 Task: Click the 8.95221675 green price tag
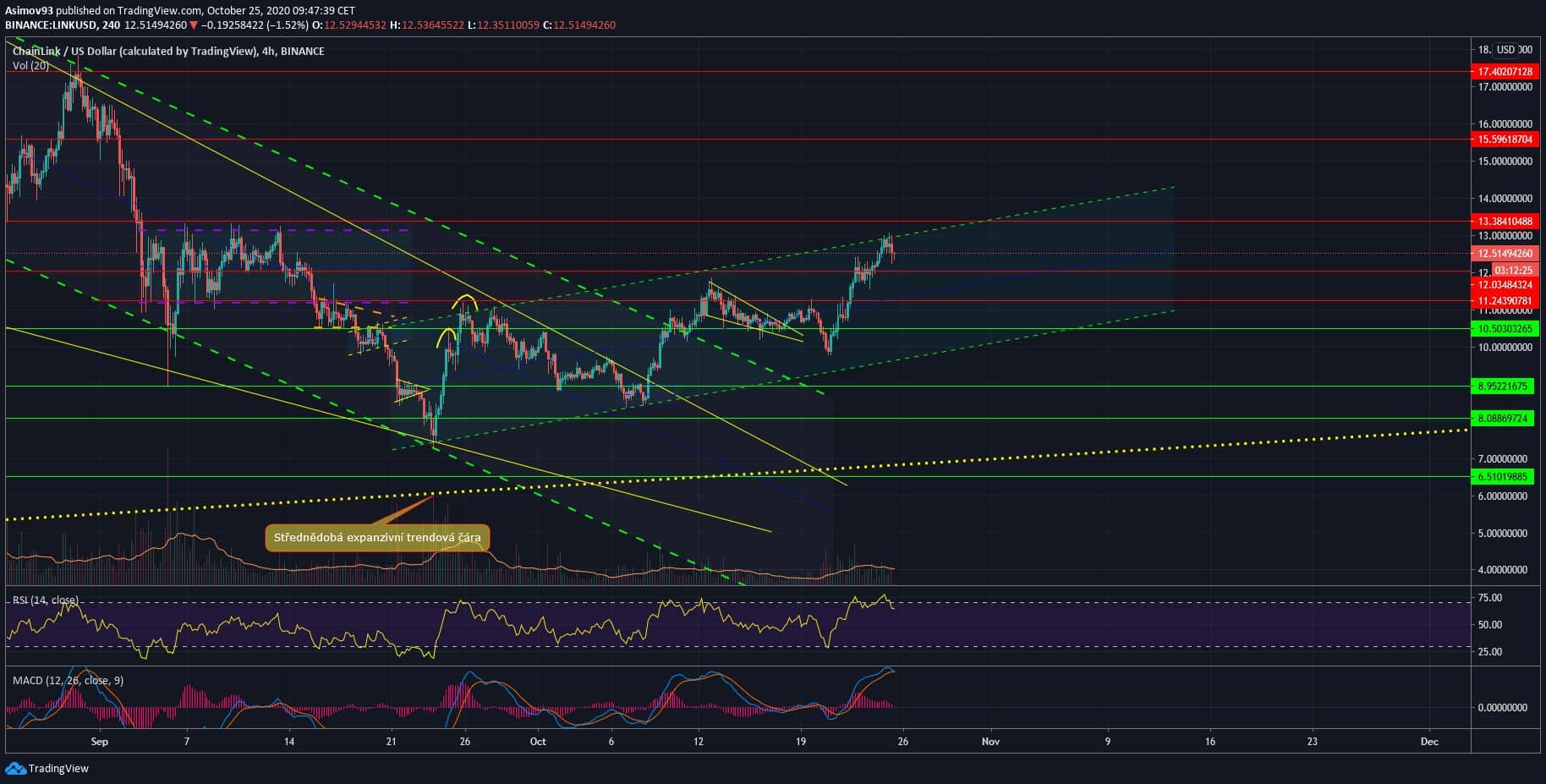(x=1504, y=387)
